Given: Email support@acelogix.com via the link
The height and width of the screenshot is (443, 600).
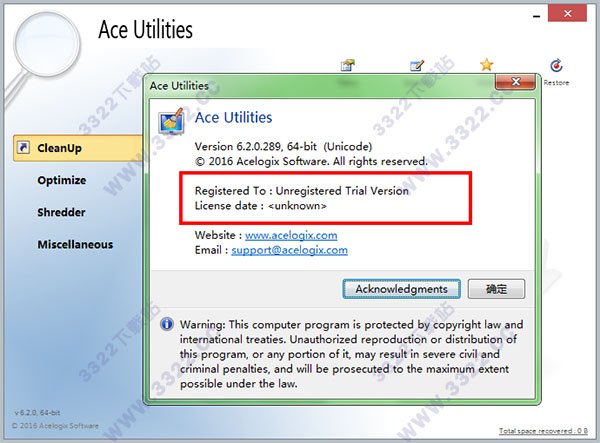Looking at the screenshot, I should coord(289,250).
